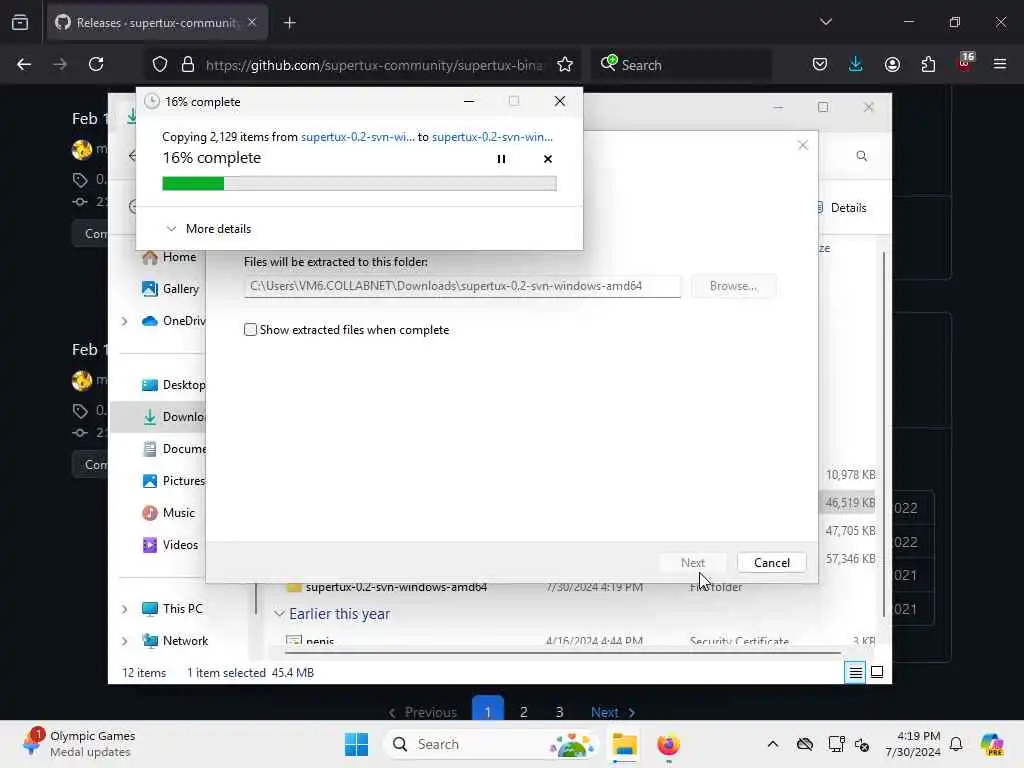Click the green copy progress bar
This screenshot has height=768, width=1024.
(x=359, y=184)
